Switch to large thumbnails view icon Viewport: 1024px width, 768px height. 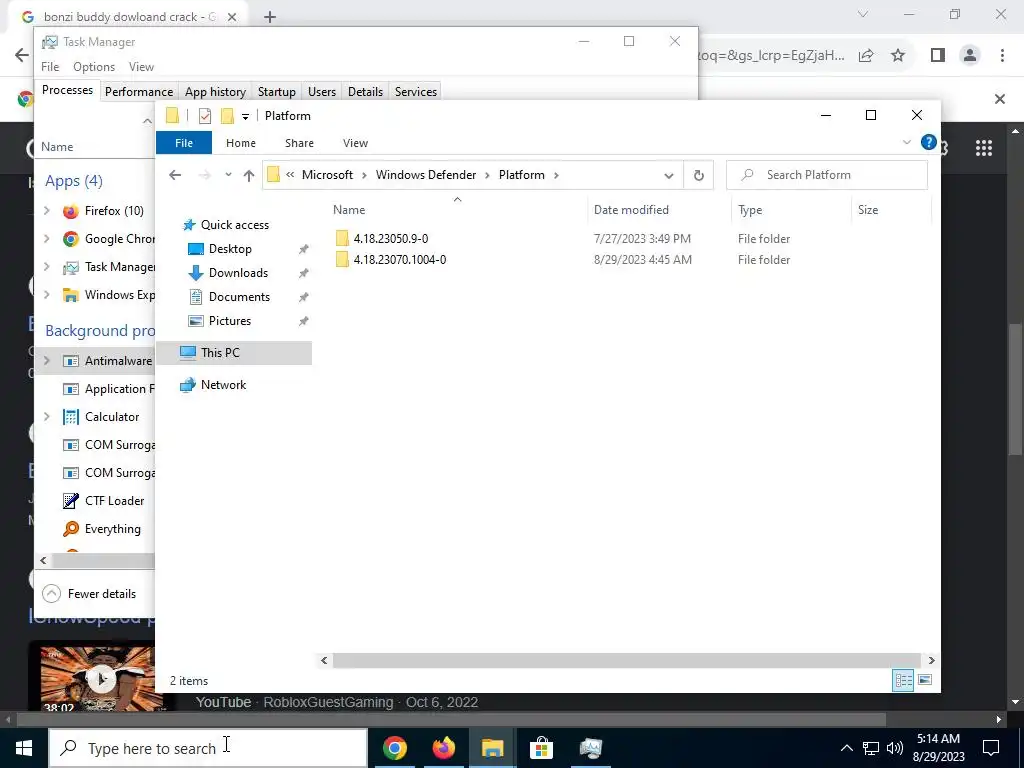(x=925, y=680)
